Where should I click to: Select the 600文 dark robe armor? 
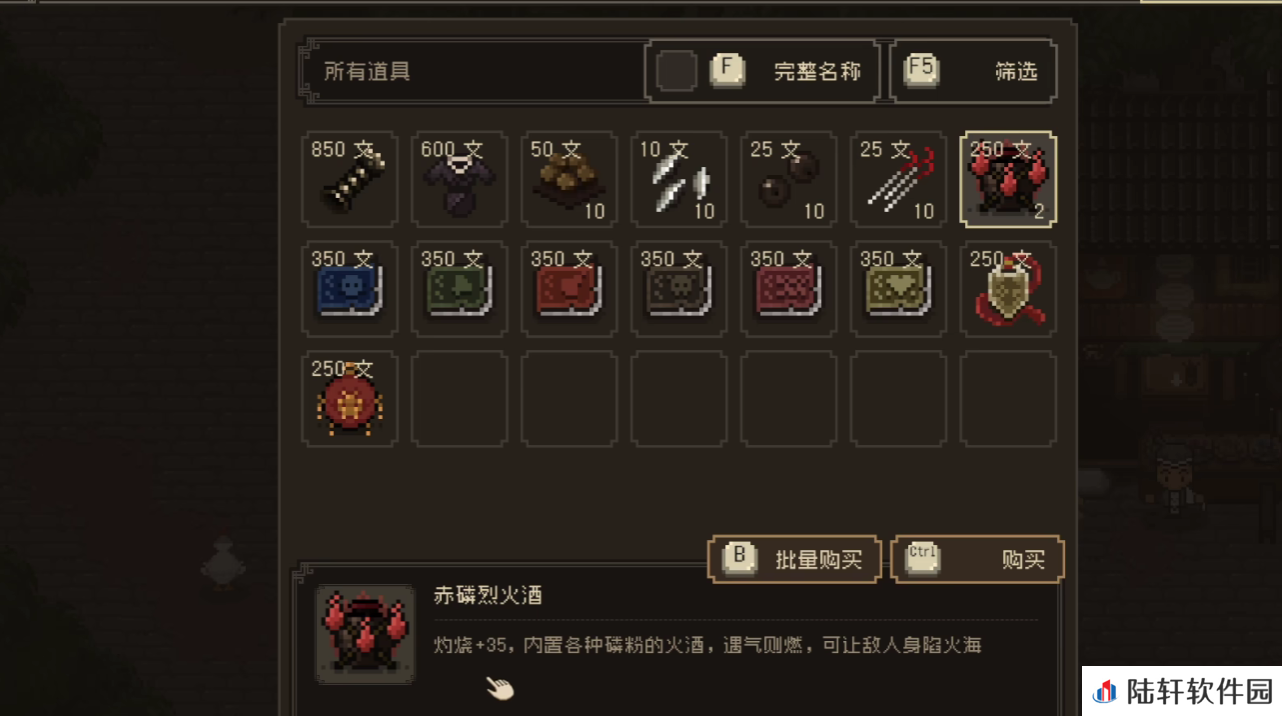click(x=460, y=180)
